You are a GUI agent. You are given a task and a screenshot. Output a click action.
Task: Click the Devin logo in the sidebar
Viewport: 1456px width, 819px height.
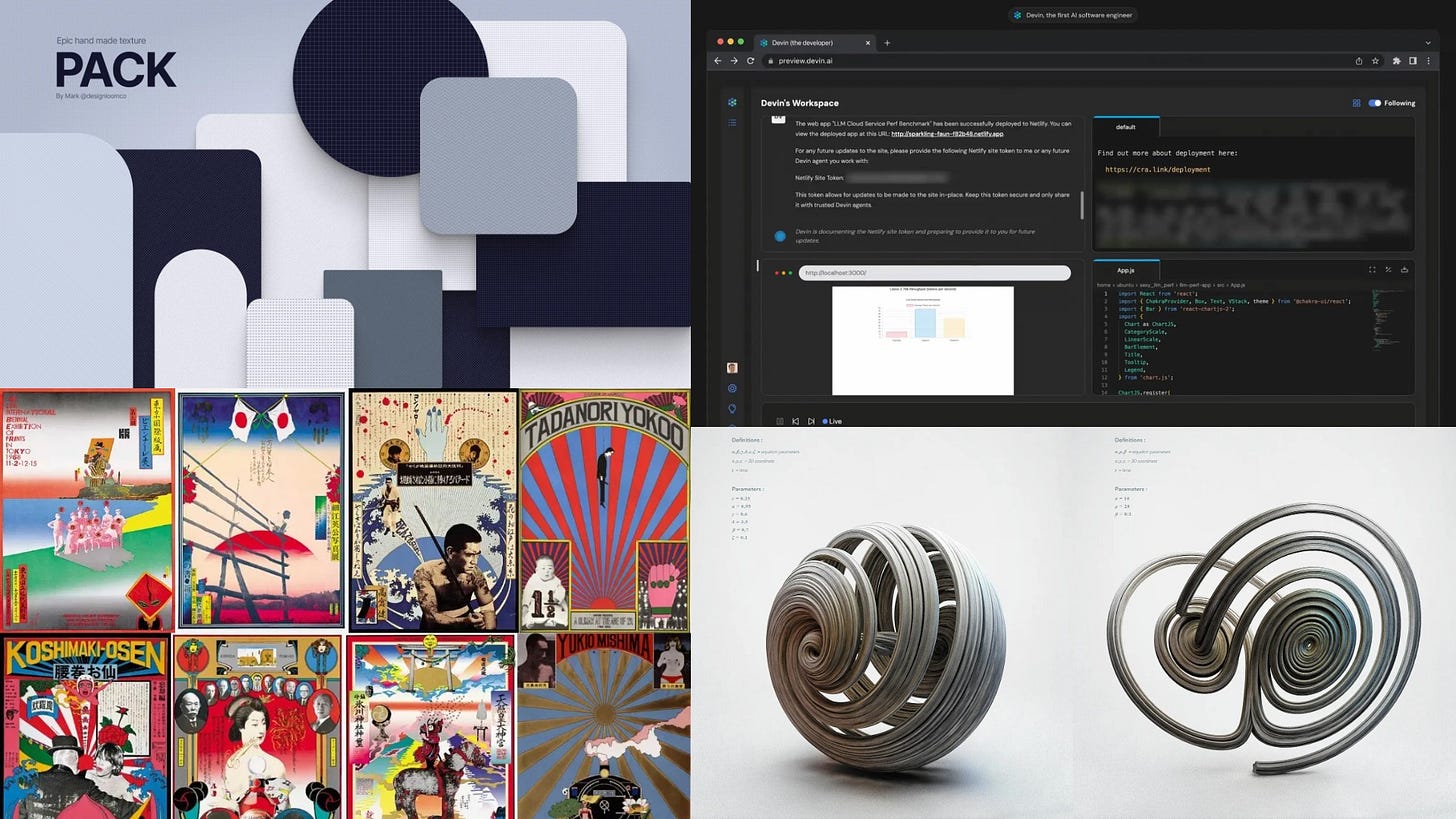click(x=733, y=102)
